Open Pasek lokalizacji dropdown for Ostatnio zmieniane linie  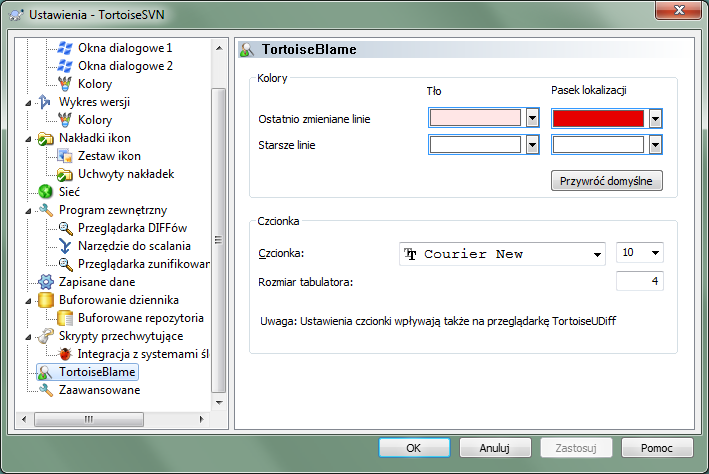point(656,118)
